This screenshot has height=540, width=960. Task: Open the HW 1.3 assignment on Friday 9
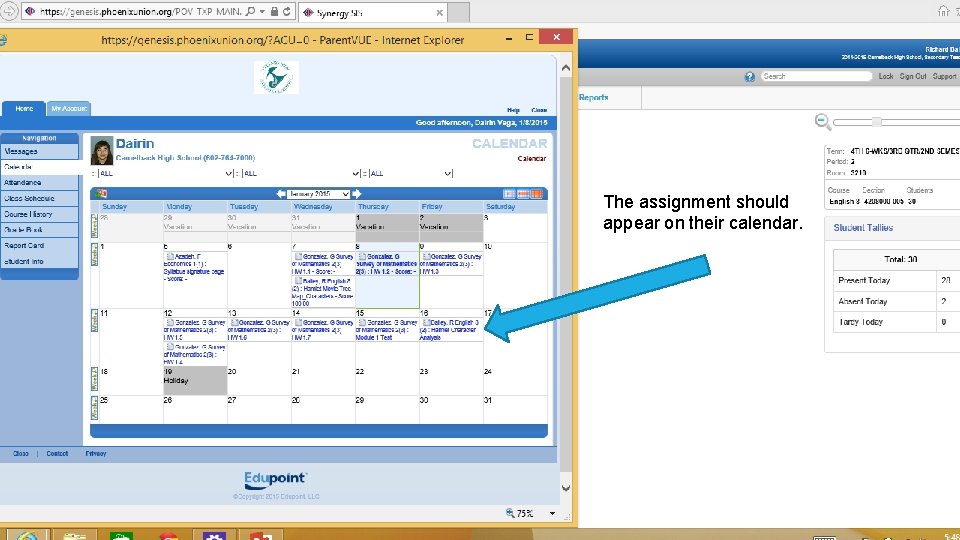451,264
